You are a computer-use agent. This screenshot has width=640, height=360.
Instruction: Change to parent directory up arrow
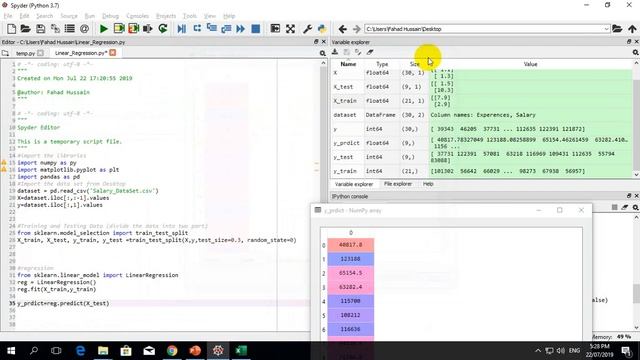(x=632, y=29)
